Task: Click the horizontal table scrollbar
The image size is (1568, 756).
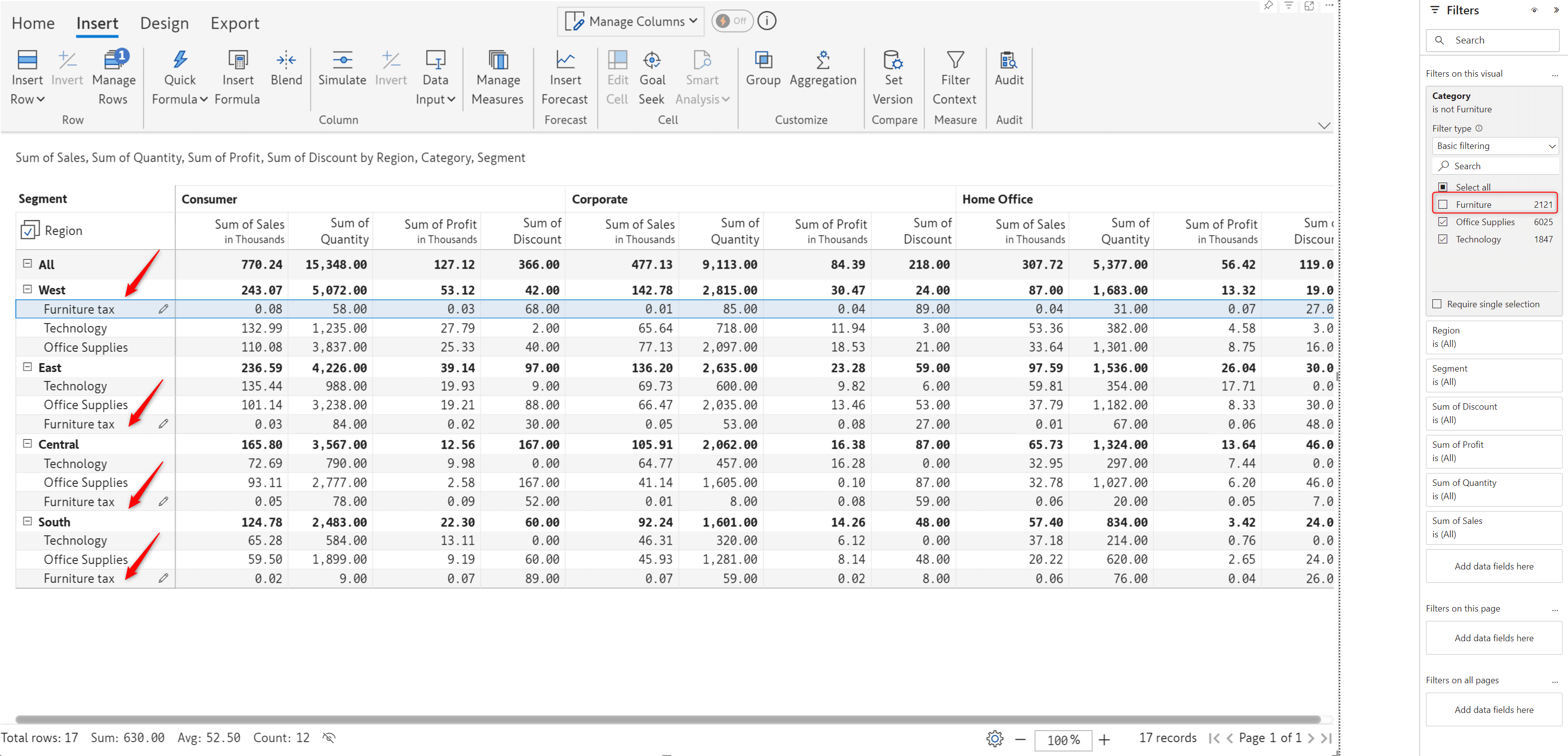Action: (668, 719)
